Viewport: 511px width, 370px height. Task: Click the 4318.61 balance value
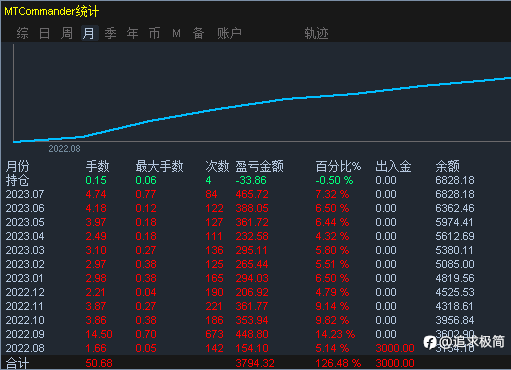[x=455, y=306]
